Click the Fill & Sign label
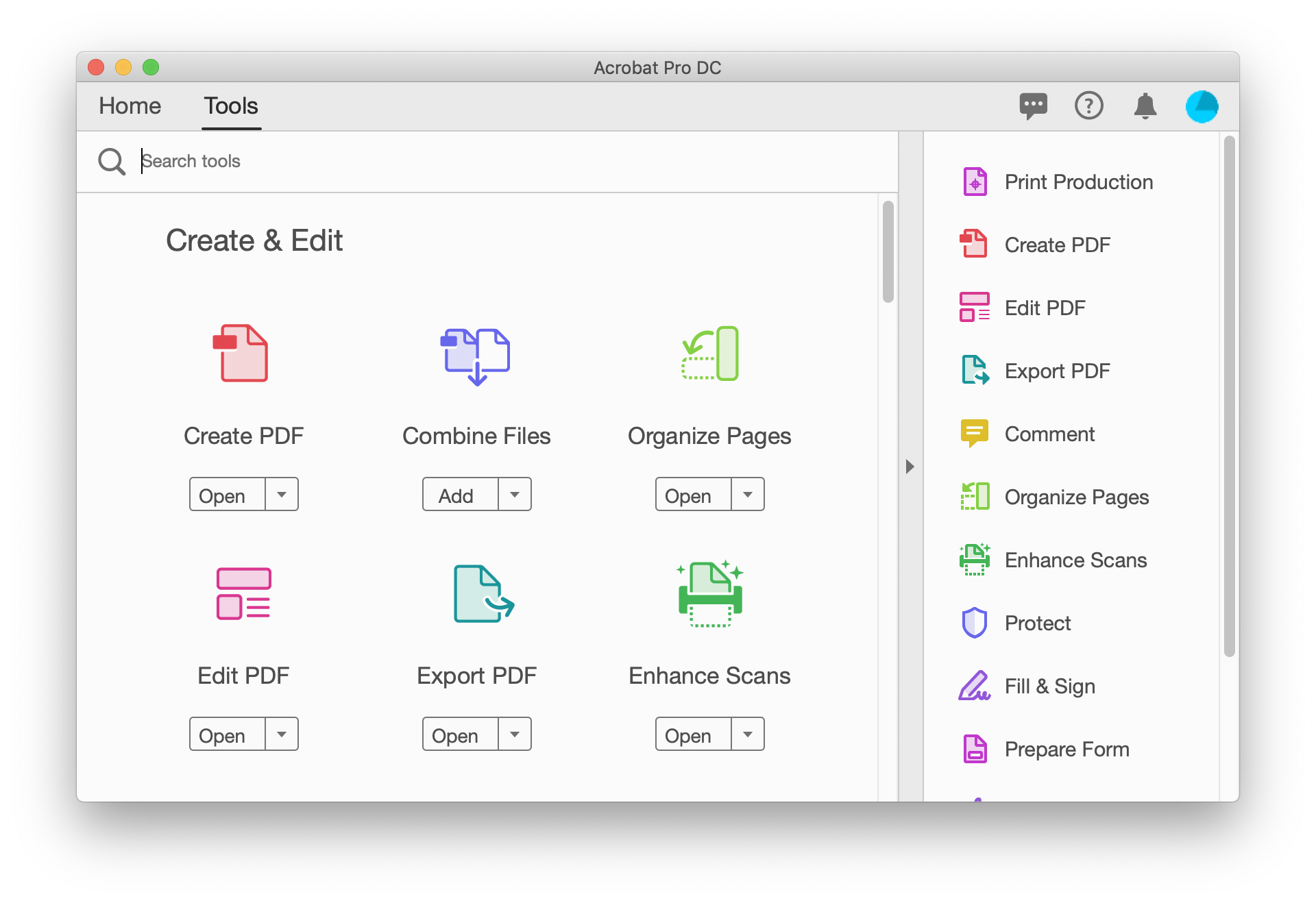This screenshot has width=1316, height=903. pyautogui.click(x=1050, y=686)
